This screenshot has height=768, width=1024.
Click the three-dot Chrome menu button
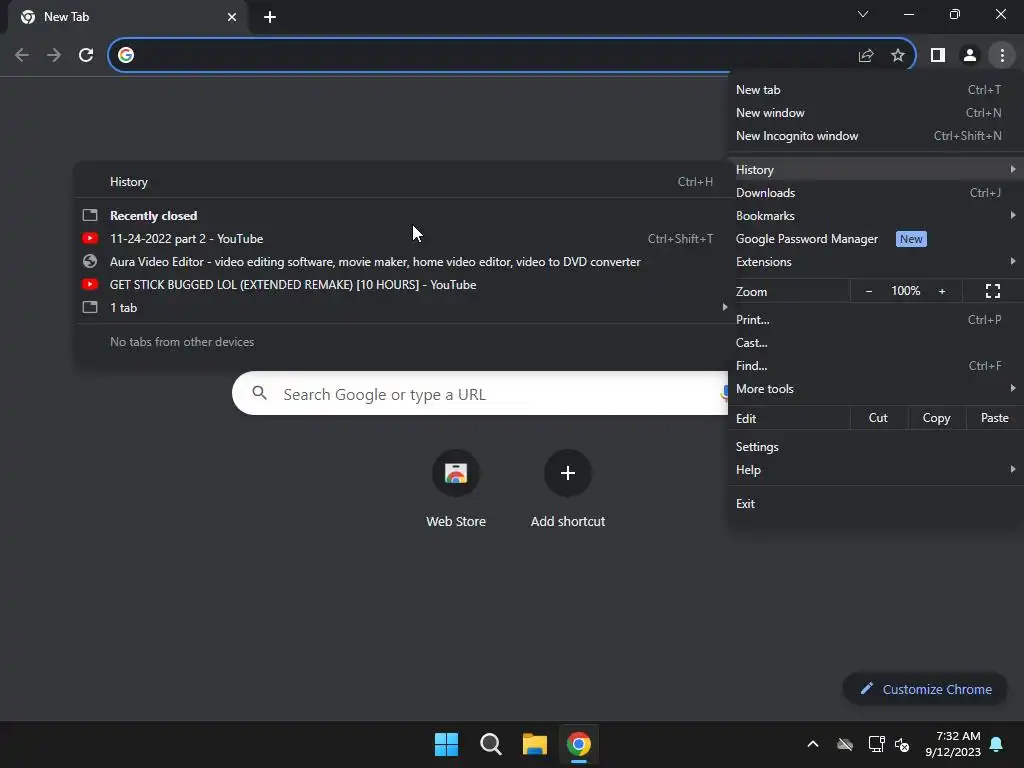[1002, 55]
